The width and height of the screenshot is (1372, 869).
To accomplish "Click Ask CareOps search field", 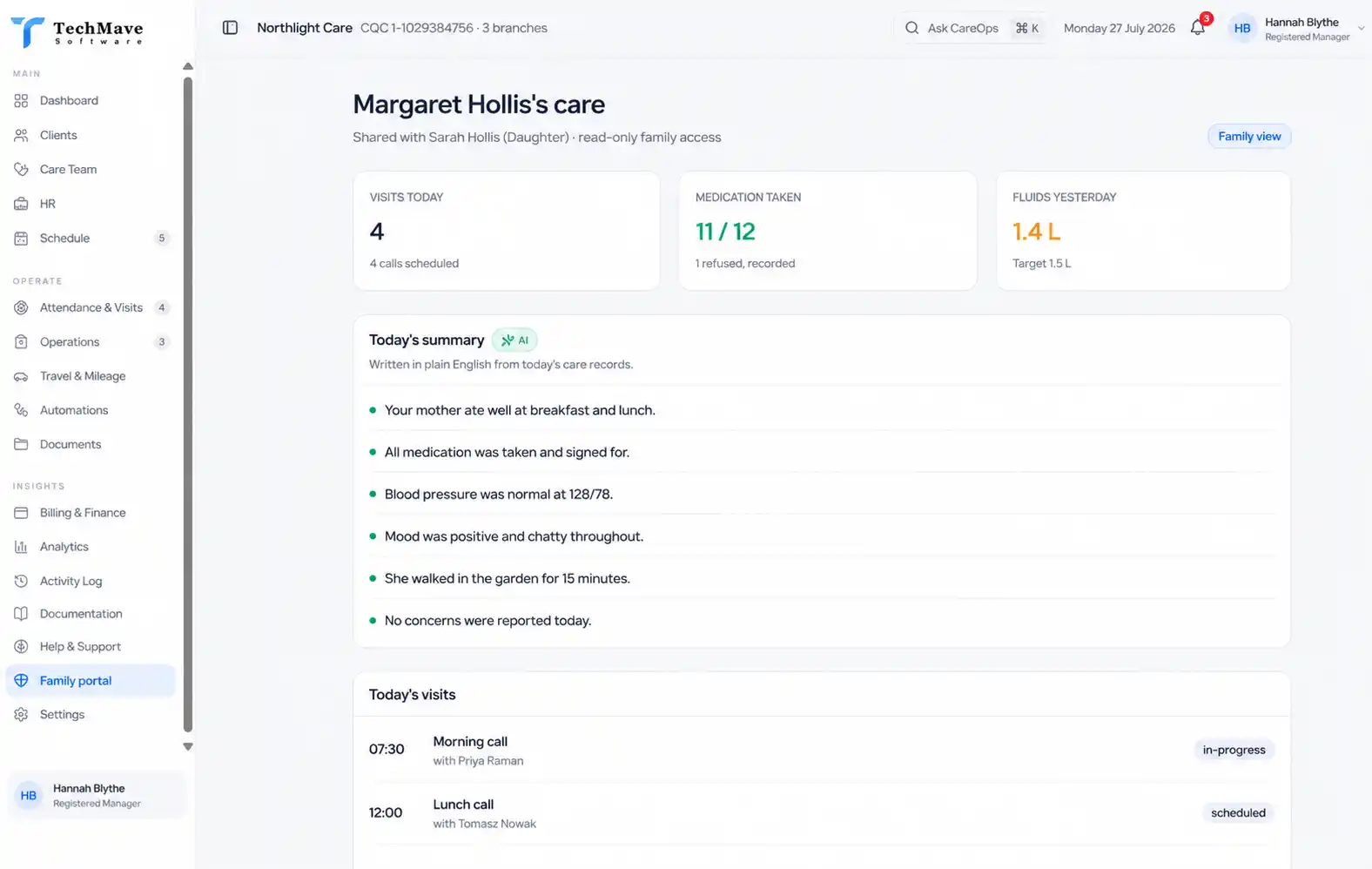I will pos(972,28).
